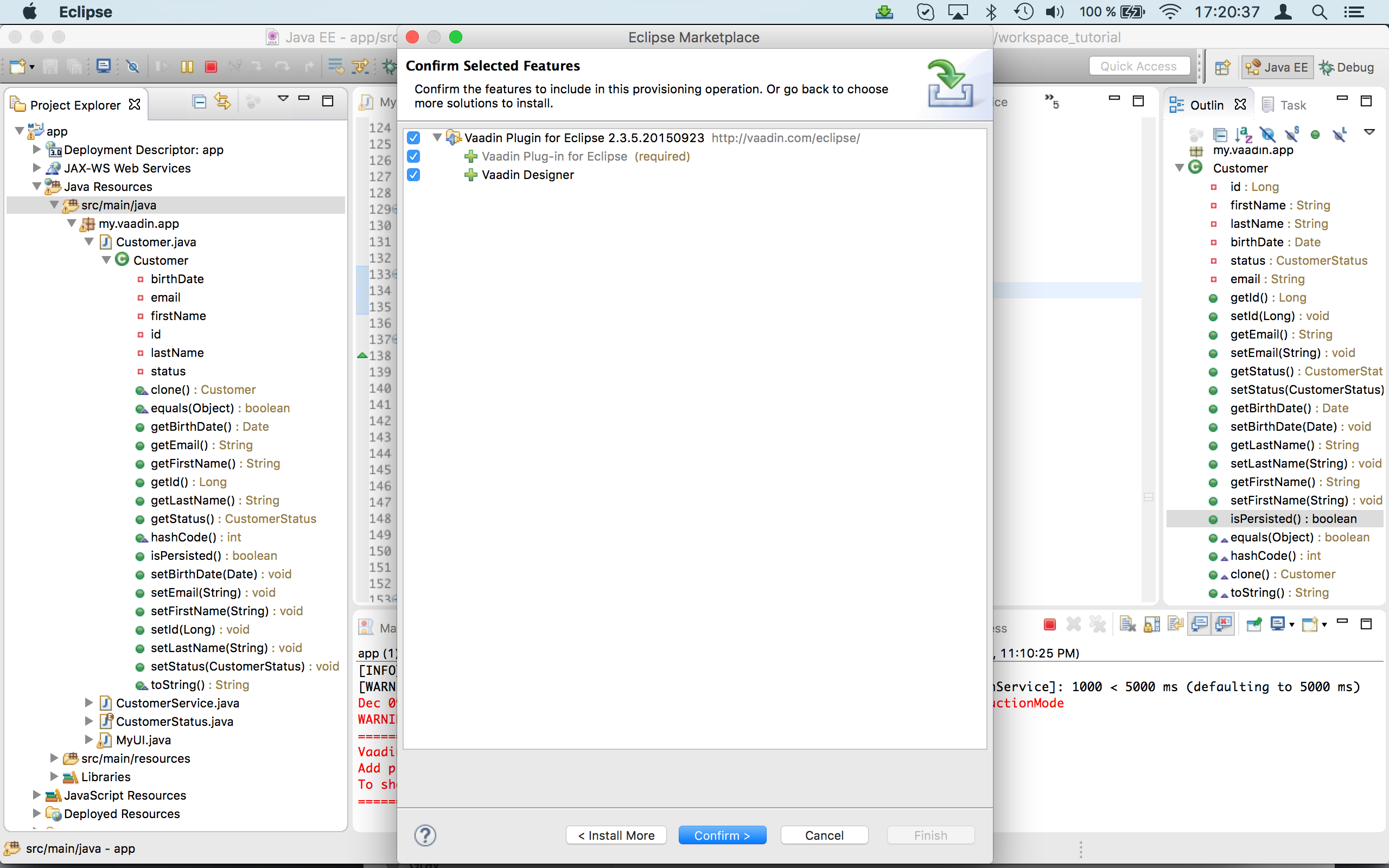Terminate console process red square icon

tap(1050, 624)
